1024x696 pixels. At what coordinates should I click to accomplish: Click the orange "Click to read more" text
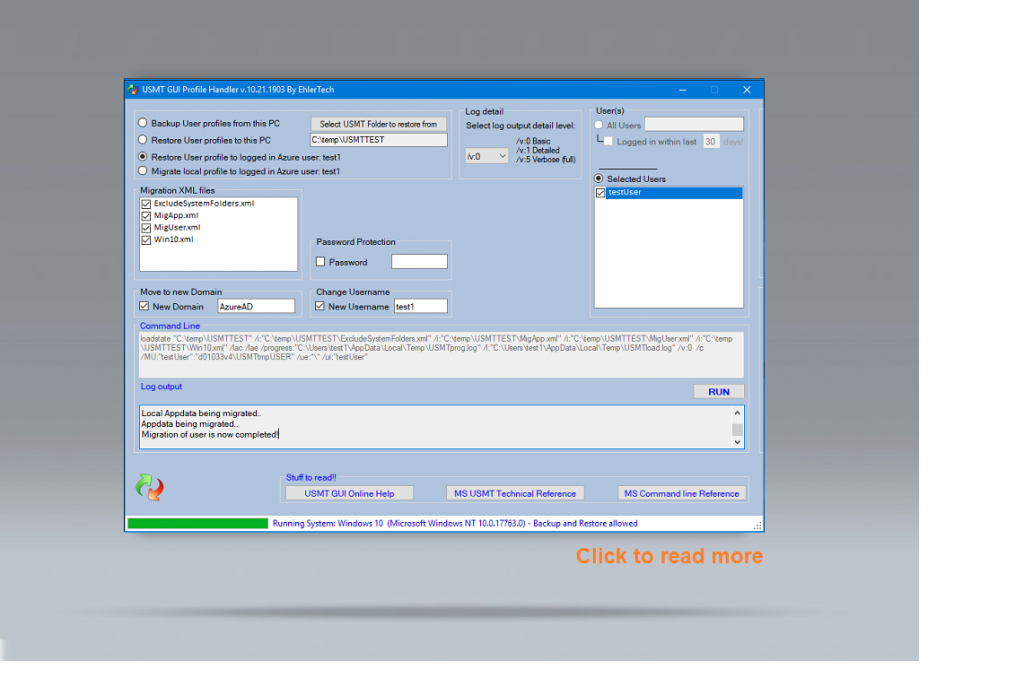pos(669,556)
